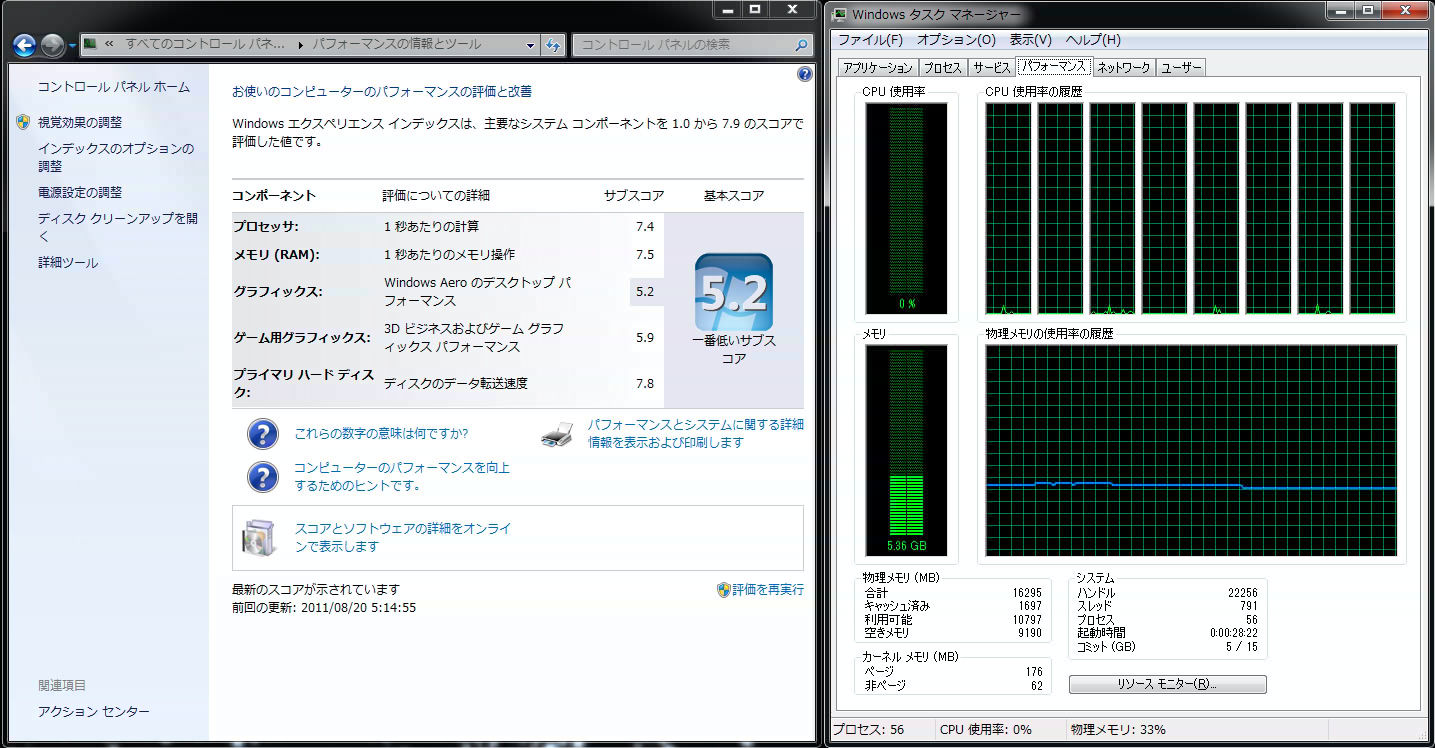
Task: Click リソース モニター(R)... button
Action: point(1167,685)
